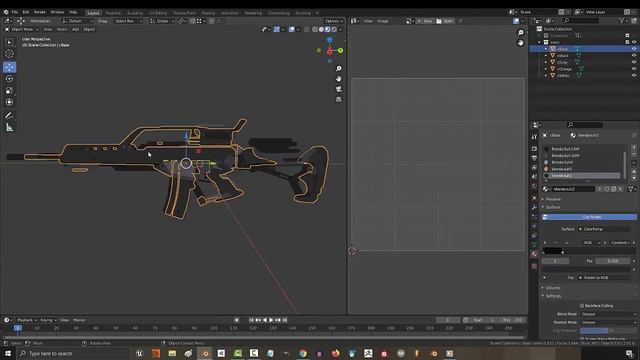
Task: Select rendered viewport shading sphere
Action: 334,29
